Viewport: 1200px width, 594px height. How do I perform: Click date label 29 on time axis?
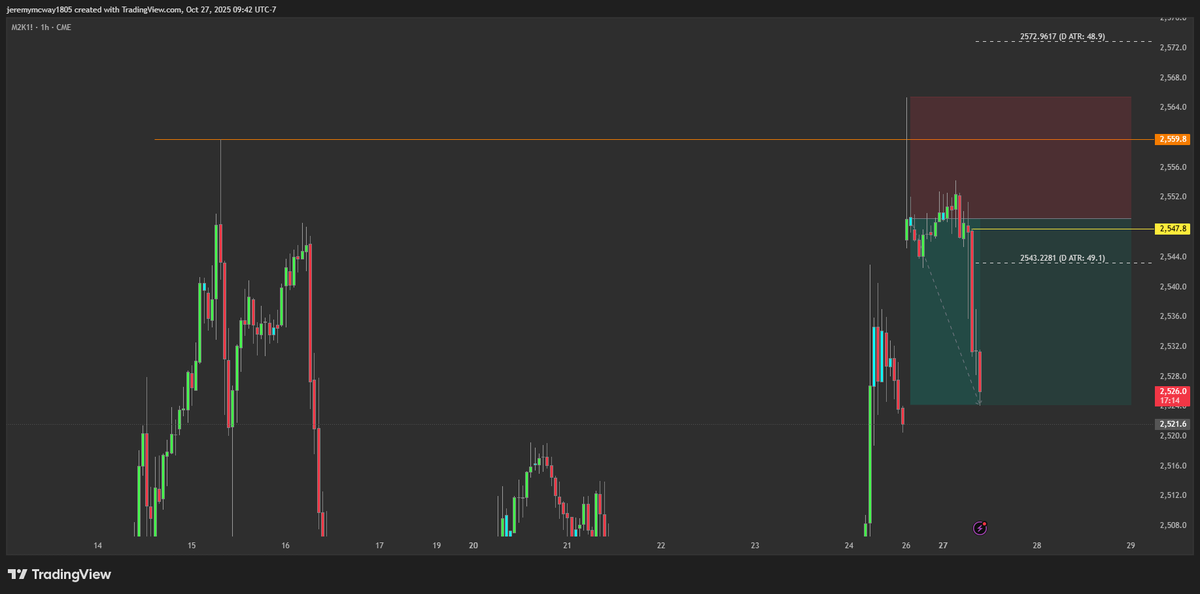[x=1130, y=546]
